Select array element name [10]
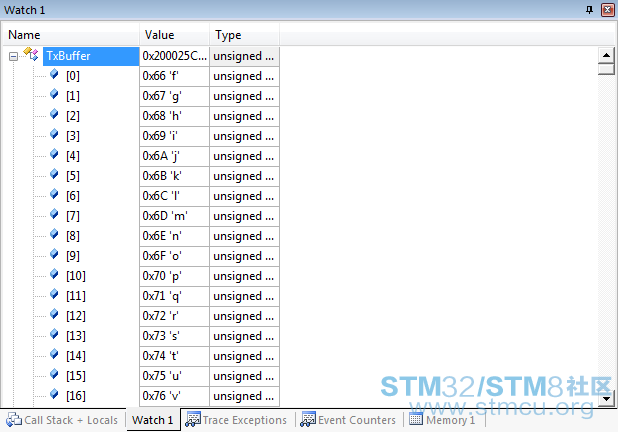 click(x=76, y=276)
